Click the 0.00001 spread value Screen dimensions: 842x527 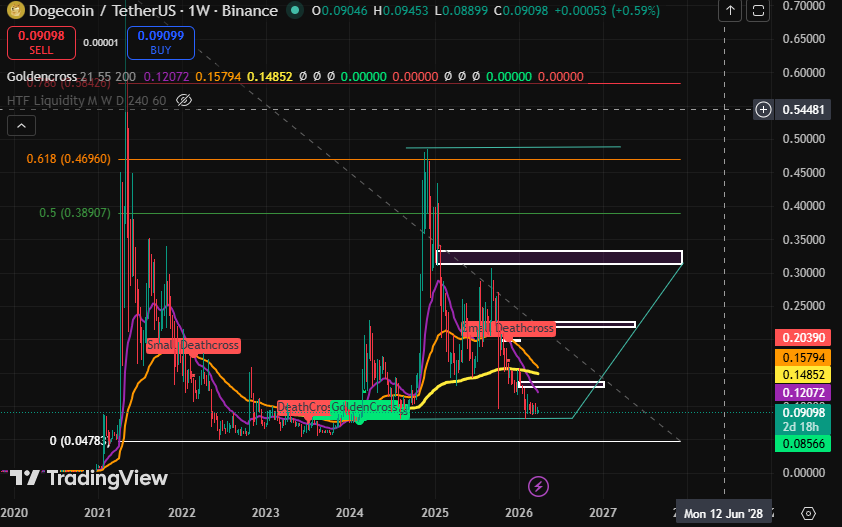pyautogui.click(x=100, y=42)
